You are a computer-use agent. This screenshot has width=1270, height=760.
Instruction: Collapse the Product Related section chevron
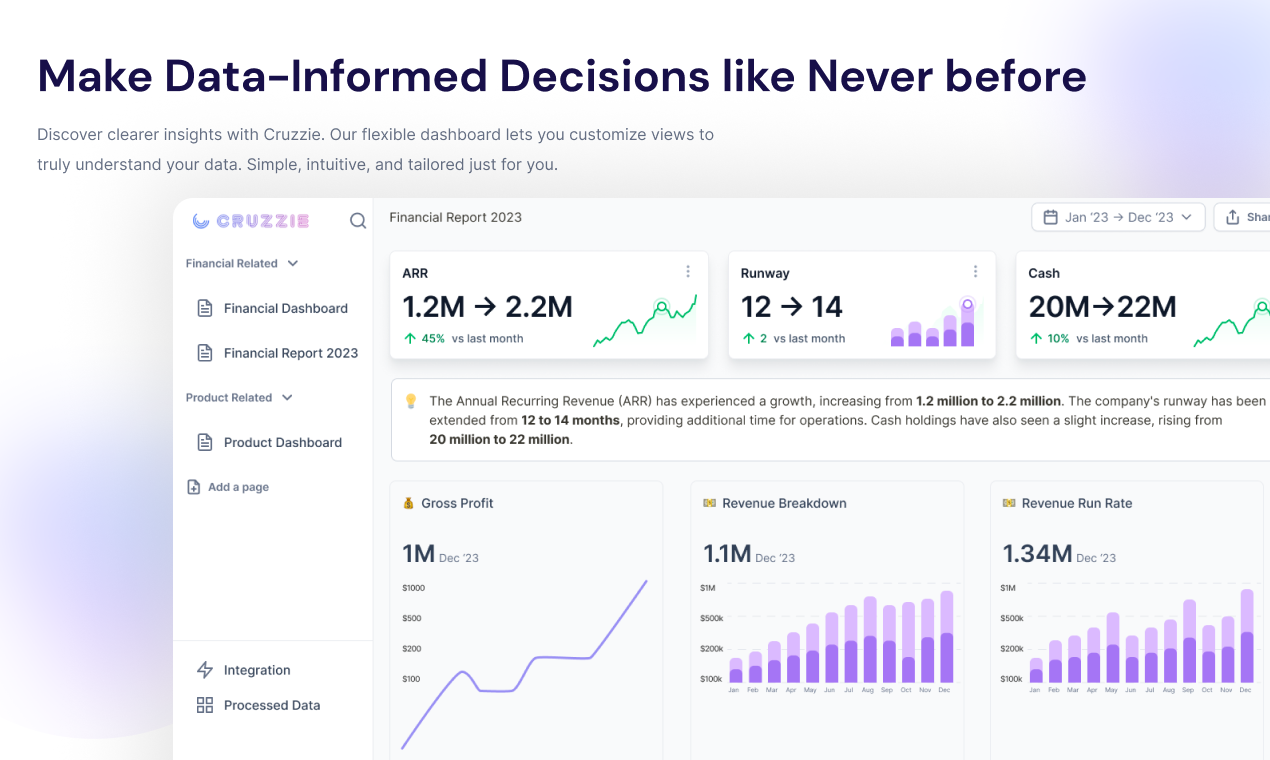coord(287,398)
